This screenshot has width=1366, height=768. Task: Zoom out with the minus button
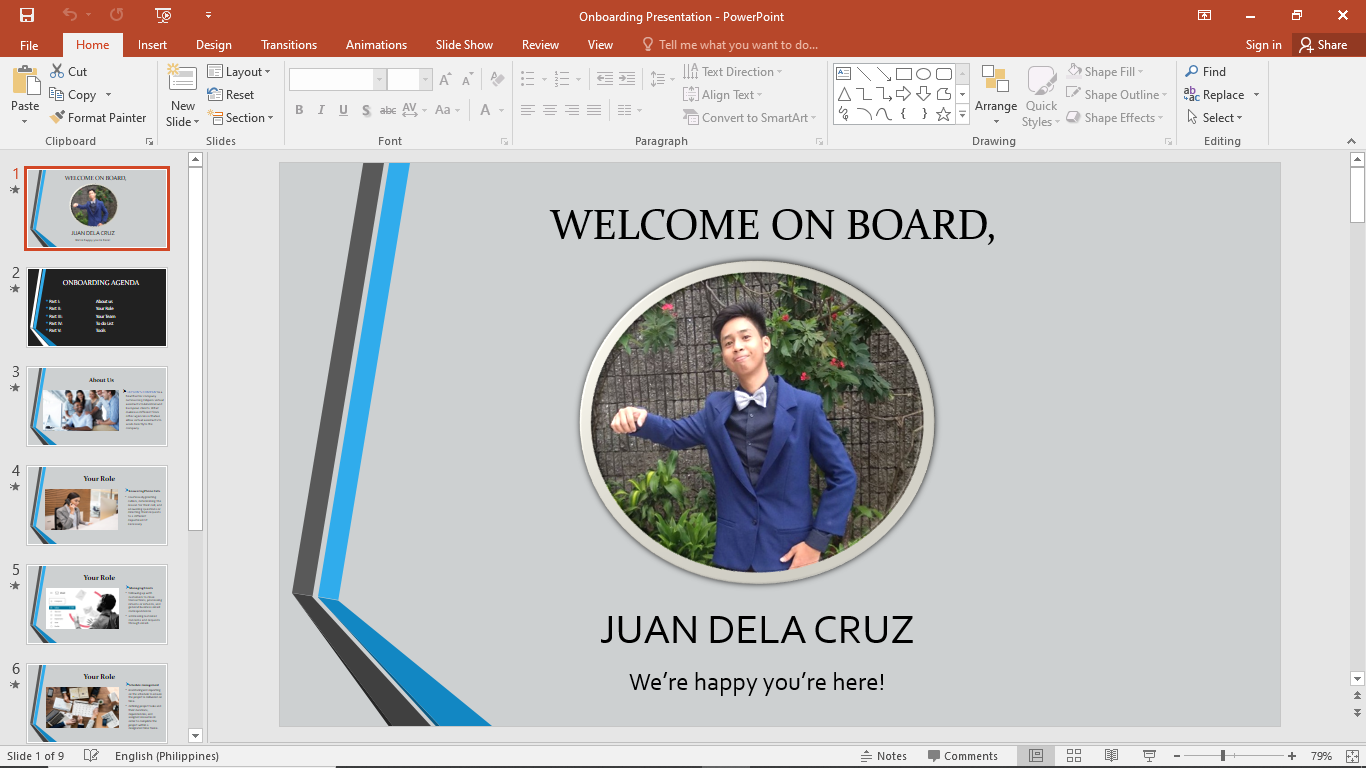(x=1178, y=756)
